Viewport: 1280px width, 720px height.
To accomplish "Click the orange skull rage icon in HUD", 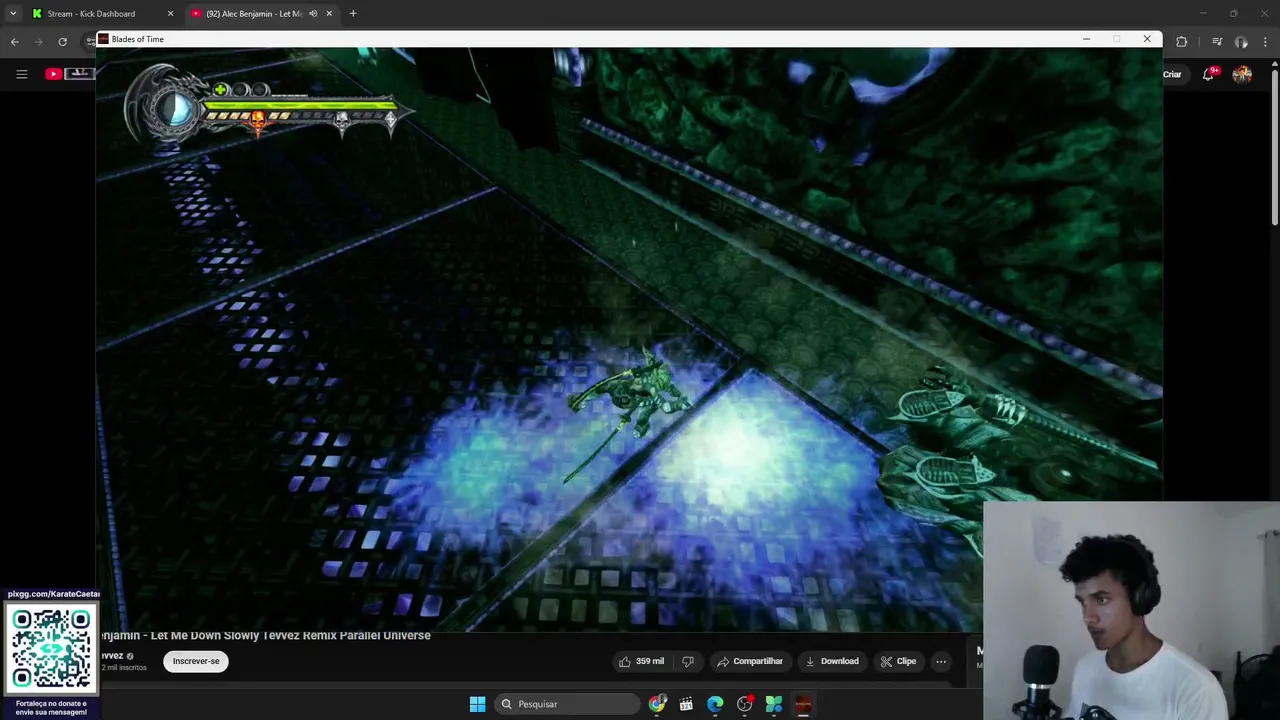I will tap(258, 121).
